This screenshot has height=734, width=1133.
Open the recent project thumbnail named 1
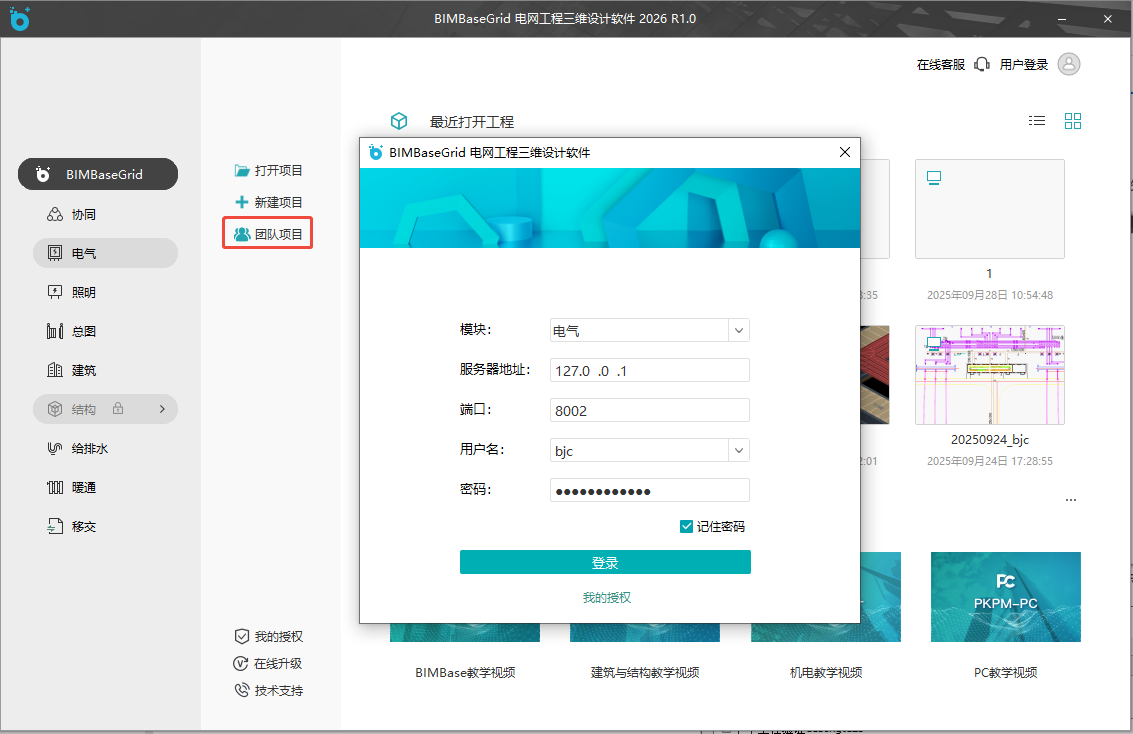(989, 209)
